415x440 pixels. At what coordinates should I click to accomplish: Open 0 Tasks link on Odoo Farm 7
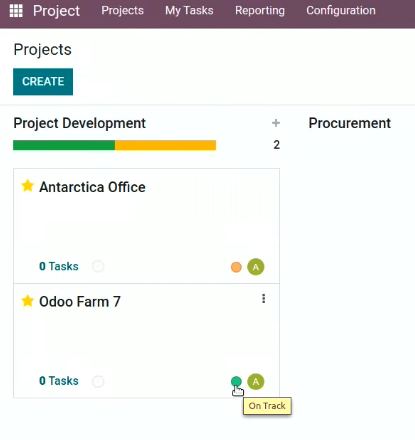[x=59, y=381]
